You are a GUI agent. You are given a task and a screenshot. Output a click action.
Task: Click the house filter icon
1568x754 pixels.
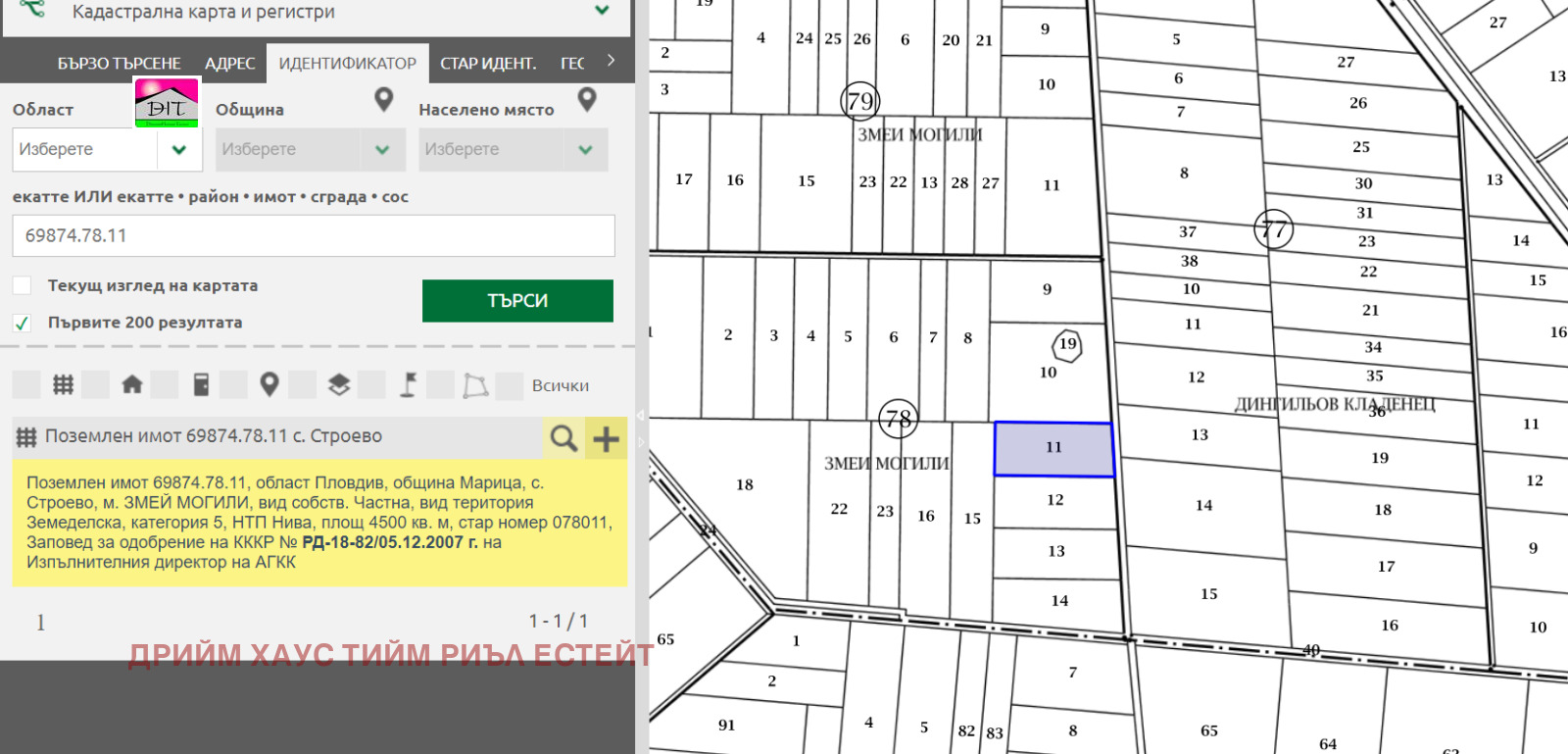click(x=132, y=385)
